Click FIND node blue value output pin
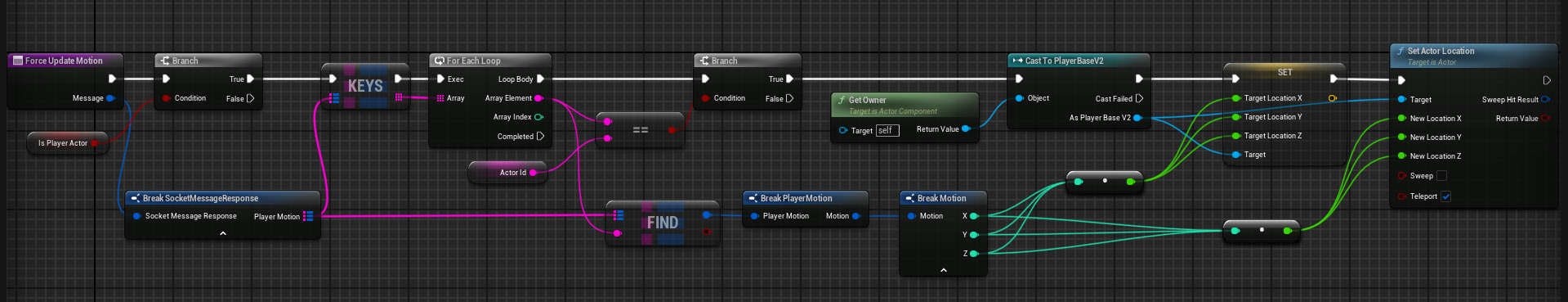Screen dimensions: 1568x302 (706, 215)
